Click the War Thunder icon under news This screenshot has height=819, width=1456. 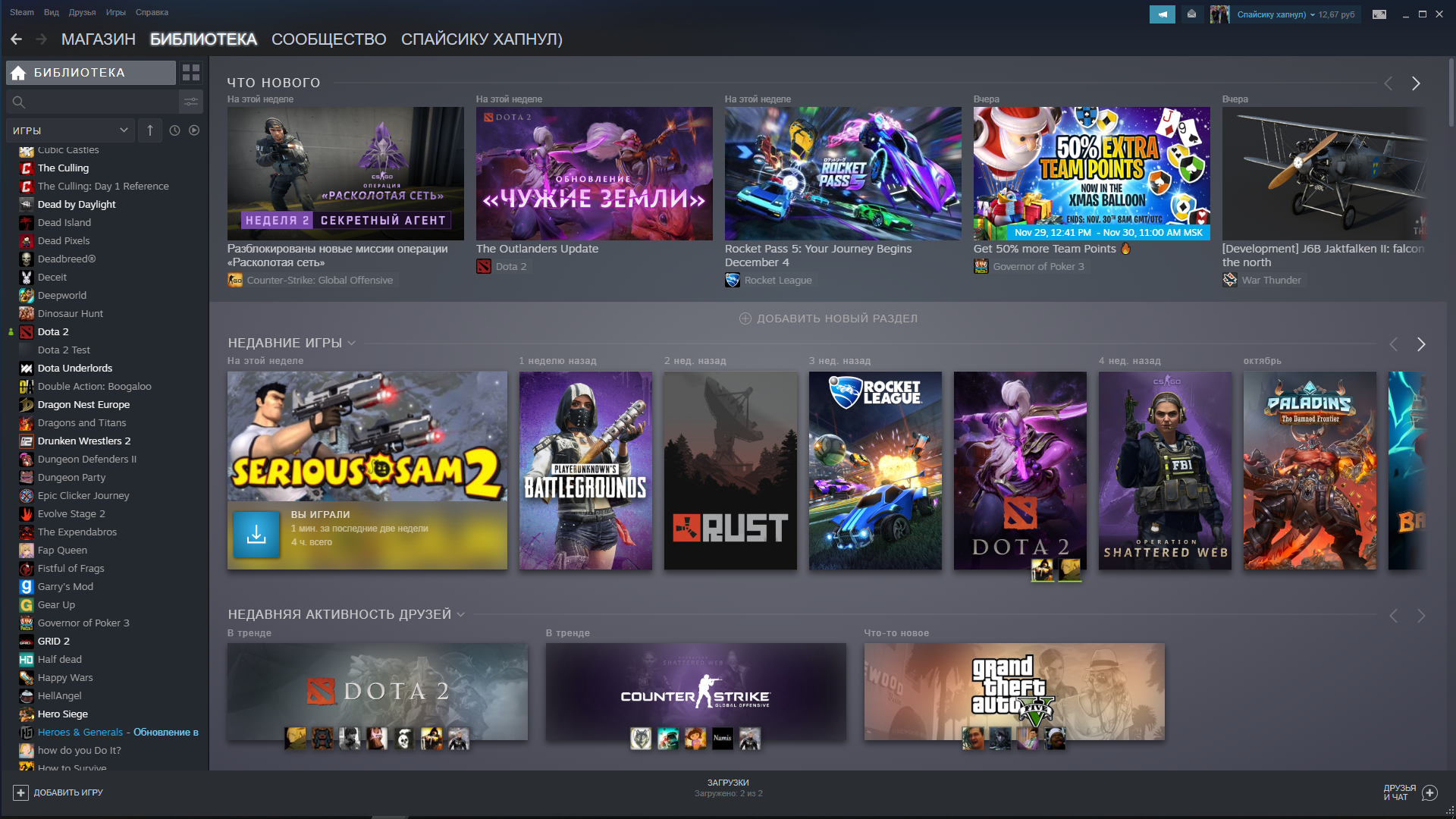[1230, 281]
